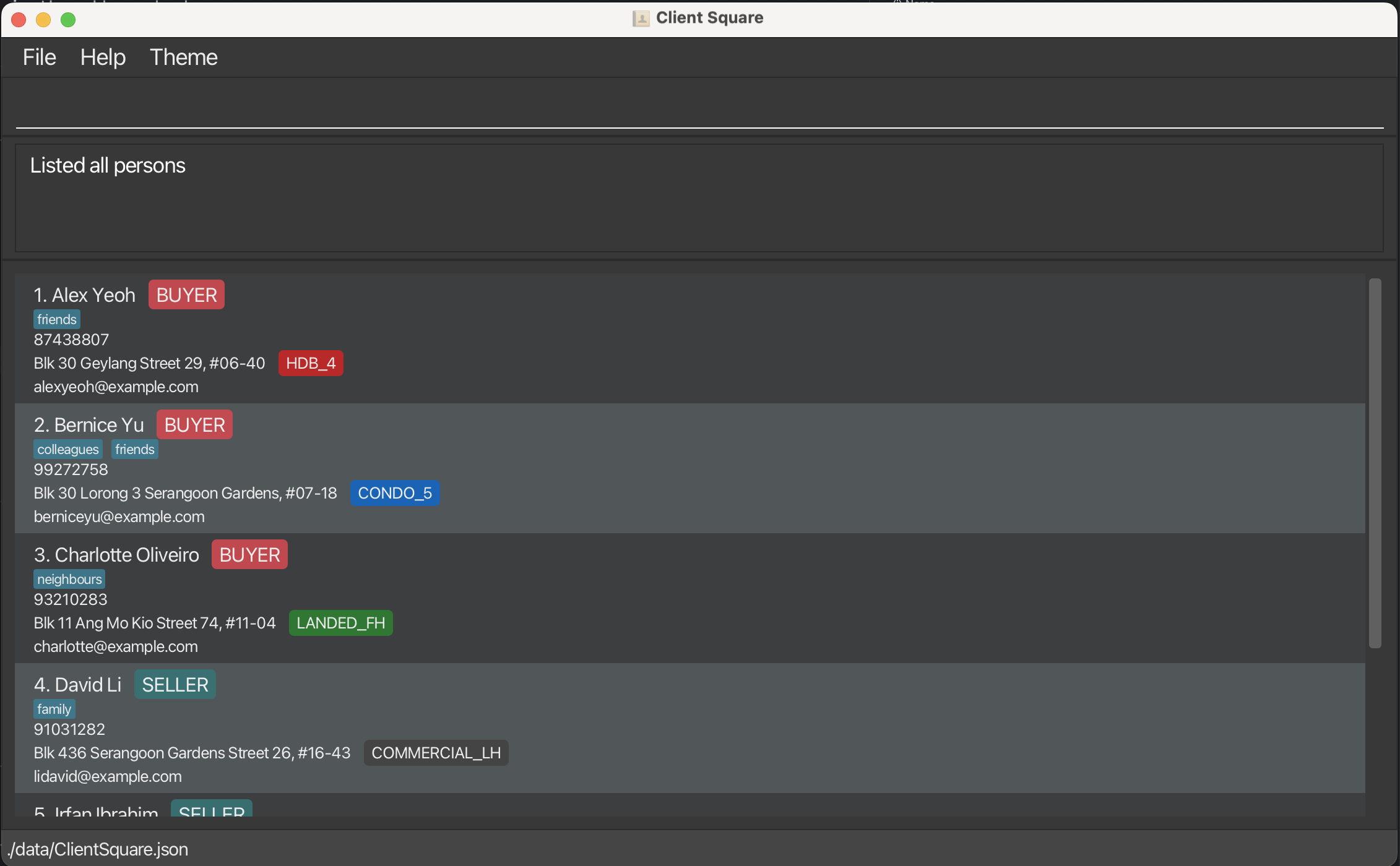Screen dimensions: 1400x866
Task: Click Bernice Yu's colleagues tag
Action: point(67,450)
